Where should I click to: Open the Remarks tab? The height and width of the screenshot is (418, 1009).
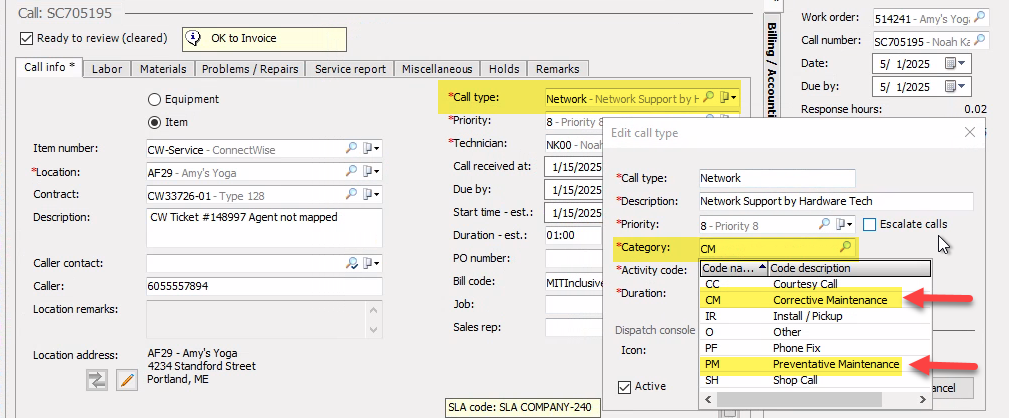click(557, 69)
